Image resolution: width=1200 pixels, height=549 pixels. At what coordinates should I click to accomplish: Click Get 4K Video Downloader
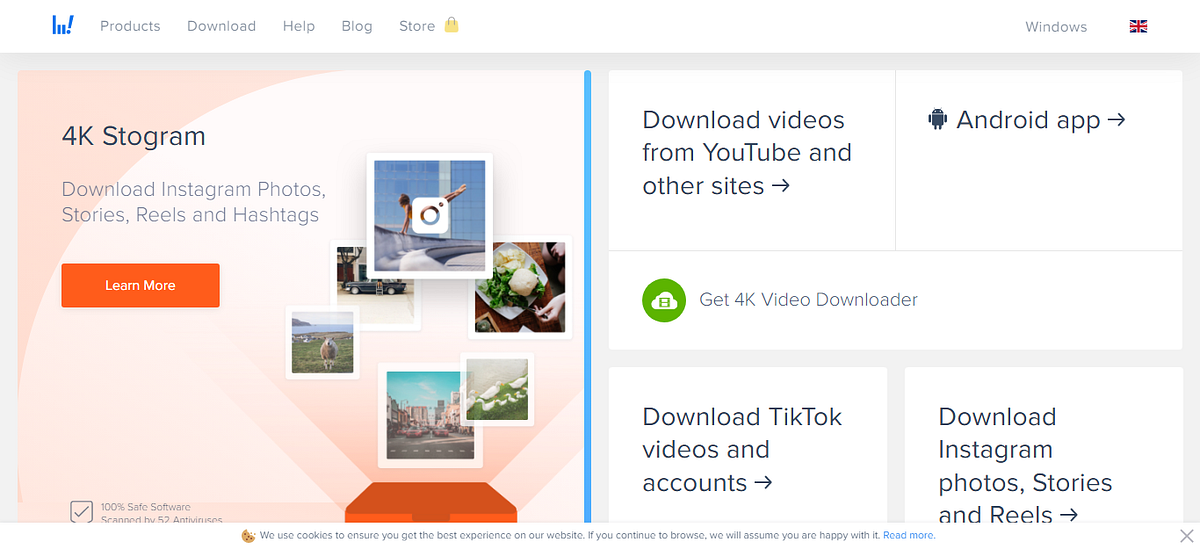pyautogui.click(x=808, y=299)
